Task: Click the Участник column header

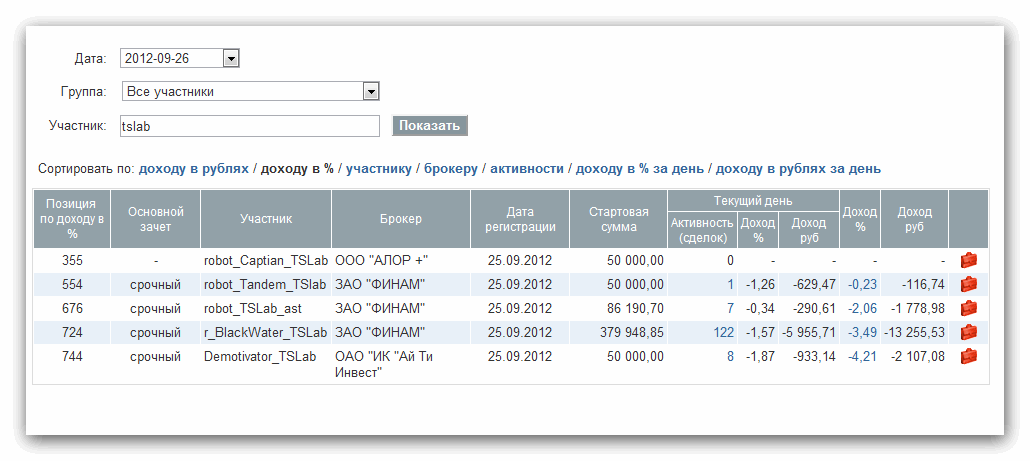Action: [x=266, y=219]
